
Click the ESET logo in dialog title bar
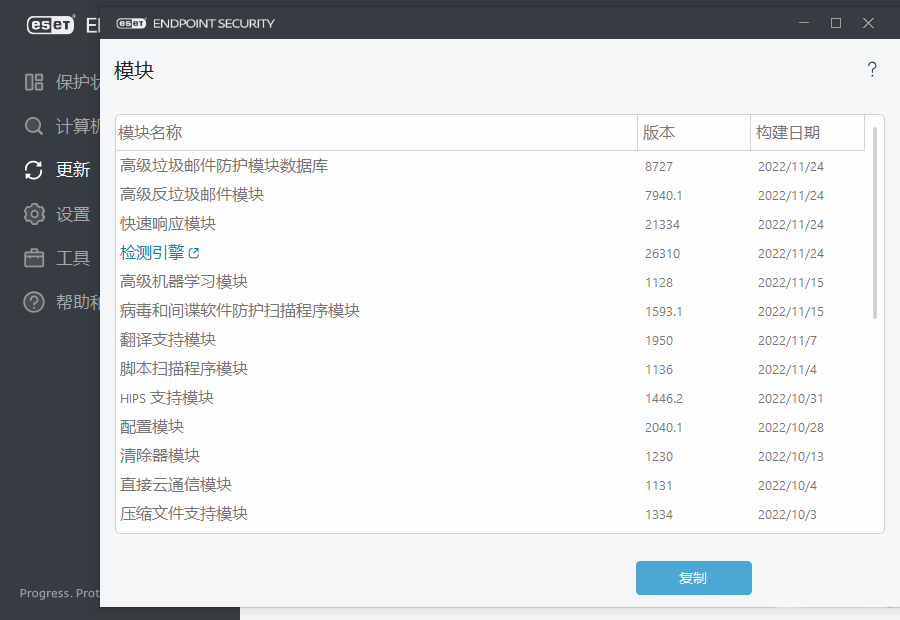(130, 22)
